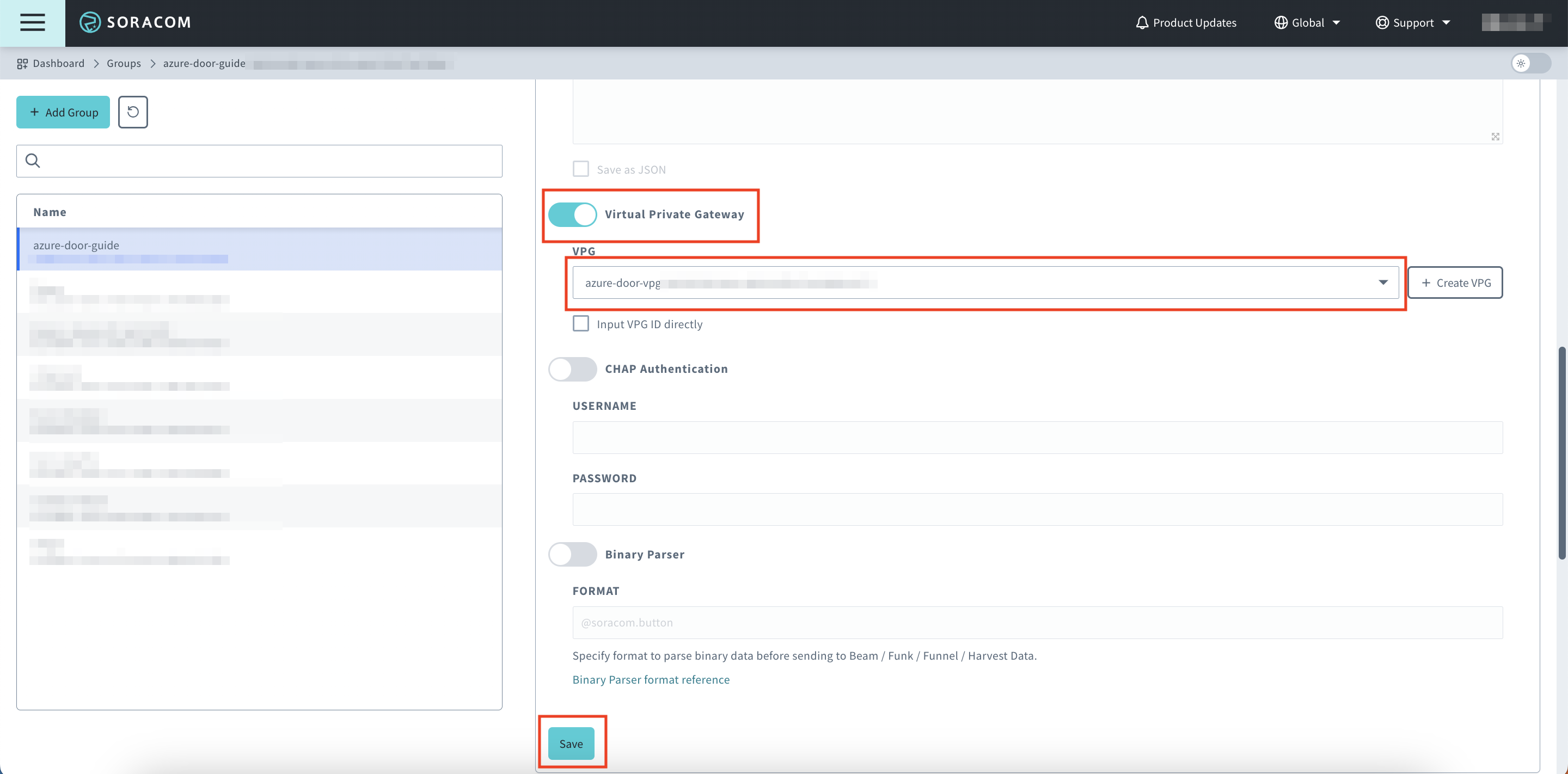Click the Dashboard grid icon in breadcrumb
The height and width of the screenshot is (774, 1568).
pos(22,63)
